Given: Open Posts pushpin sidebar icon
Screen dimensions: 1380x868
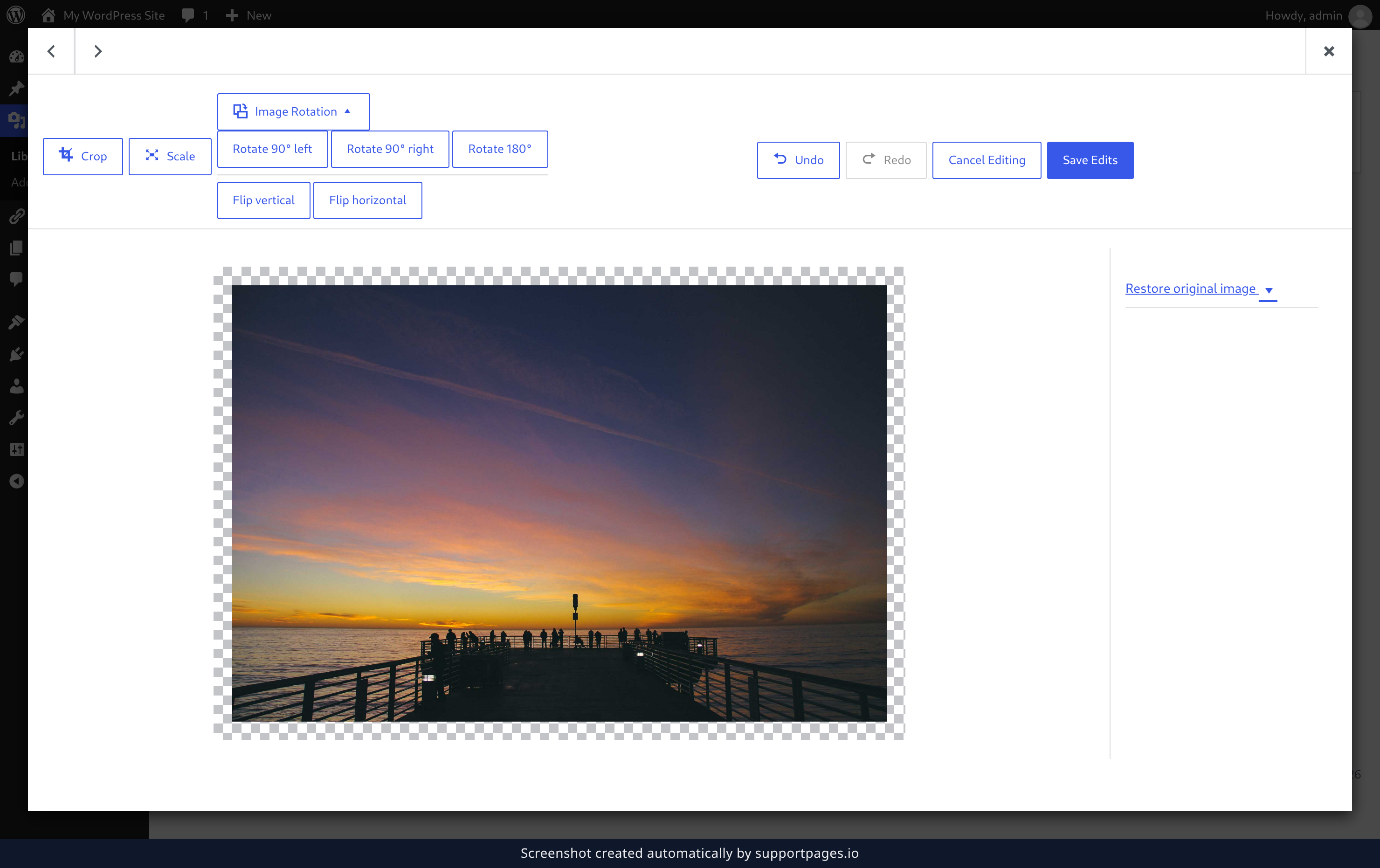Looking at the screenshot, I should coord(16,88).
